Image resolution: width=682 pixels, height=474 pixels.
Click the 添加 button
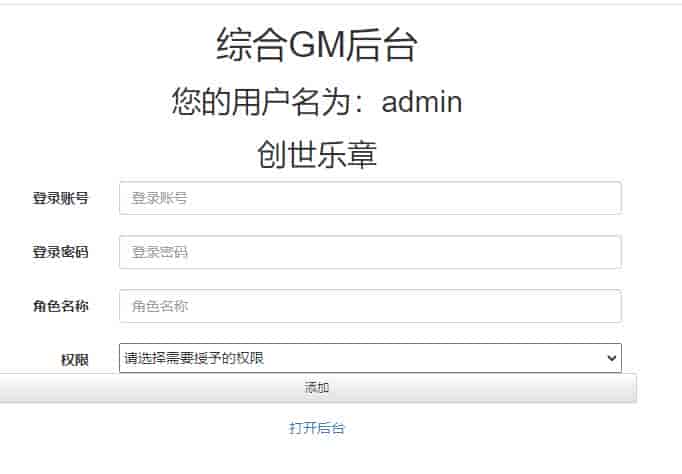point(318,387)
